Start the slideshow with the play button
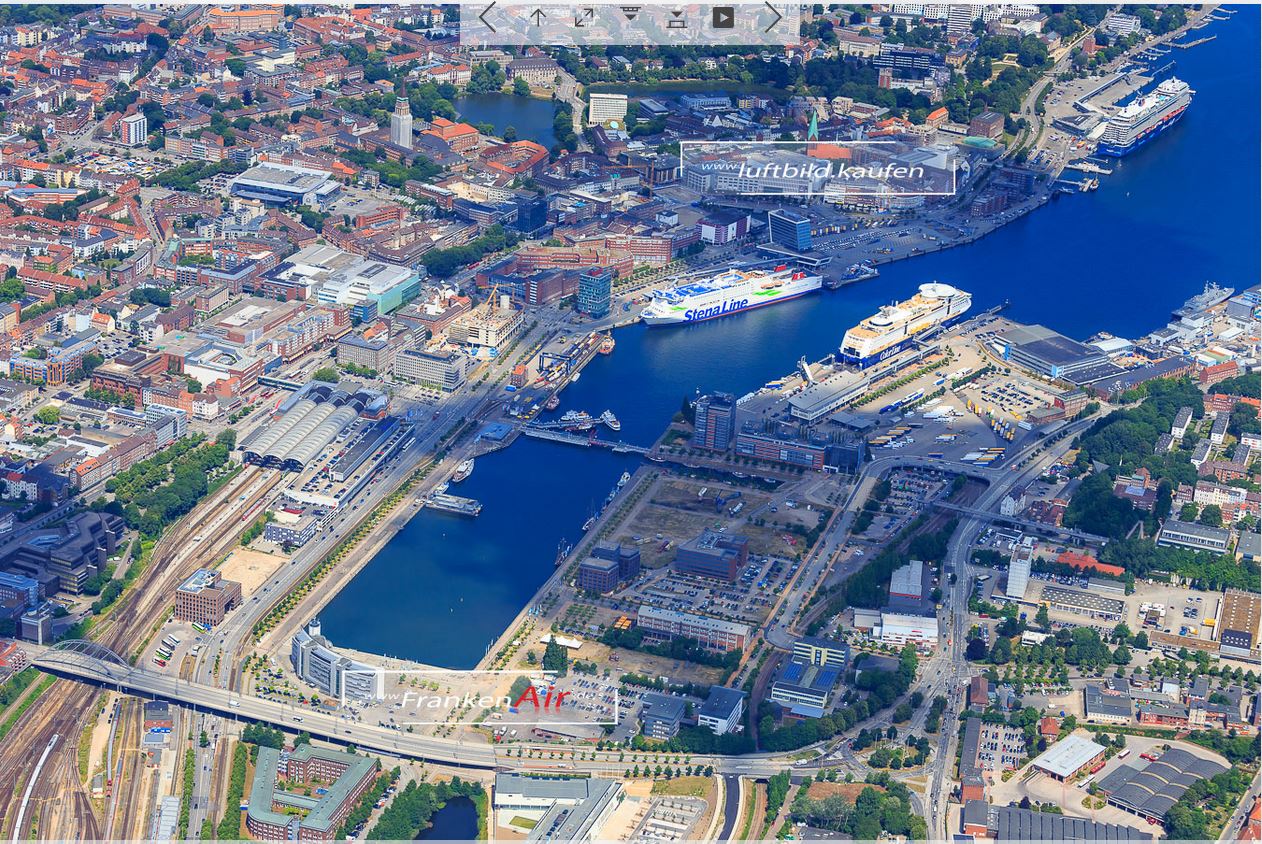Screen dimensions: 1262x844 click(723, 17)
